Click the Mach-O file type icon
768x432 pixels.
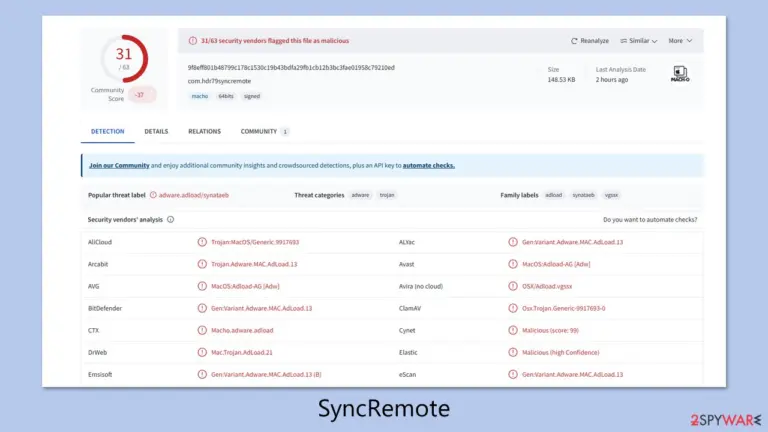(x=680, y=74)
